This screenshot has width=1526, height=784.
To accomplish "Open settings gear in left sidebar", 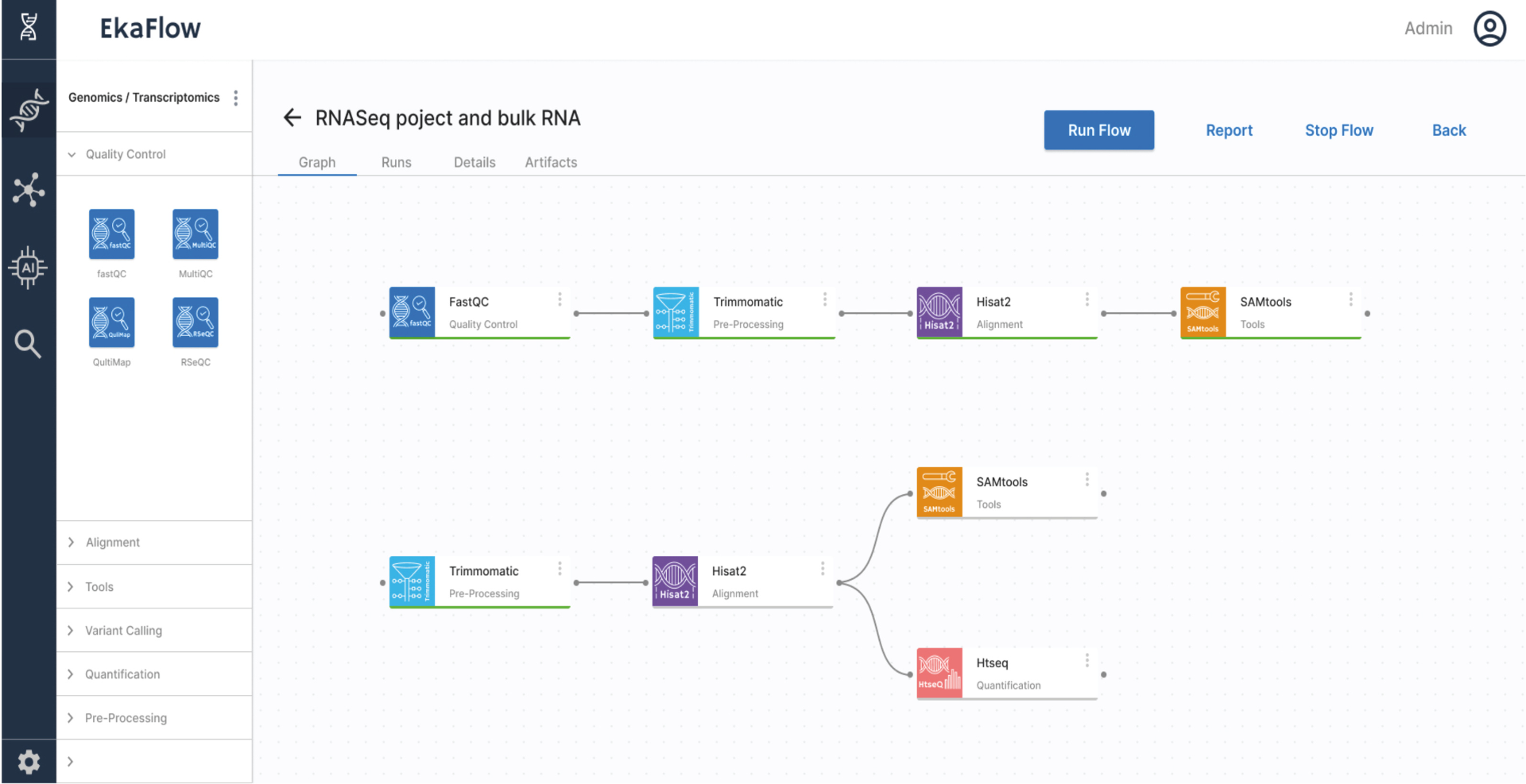I will click(x=29, y=762).
